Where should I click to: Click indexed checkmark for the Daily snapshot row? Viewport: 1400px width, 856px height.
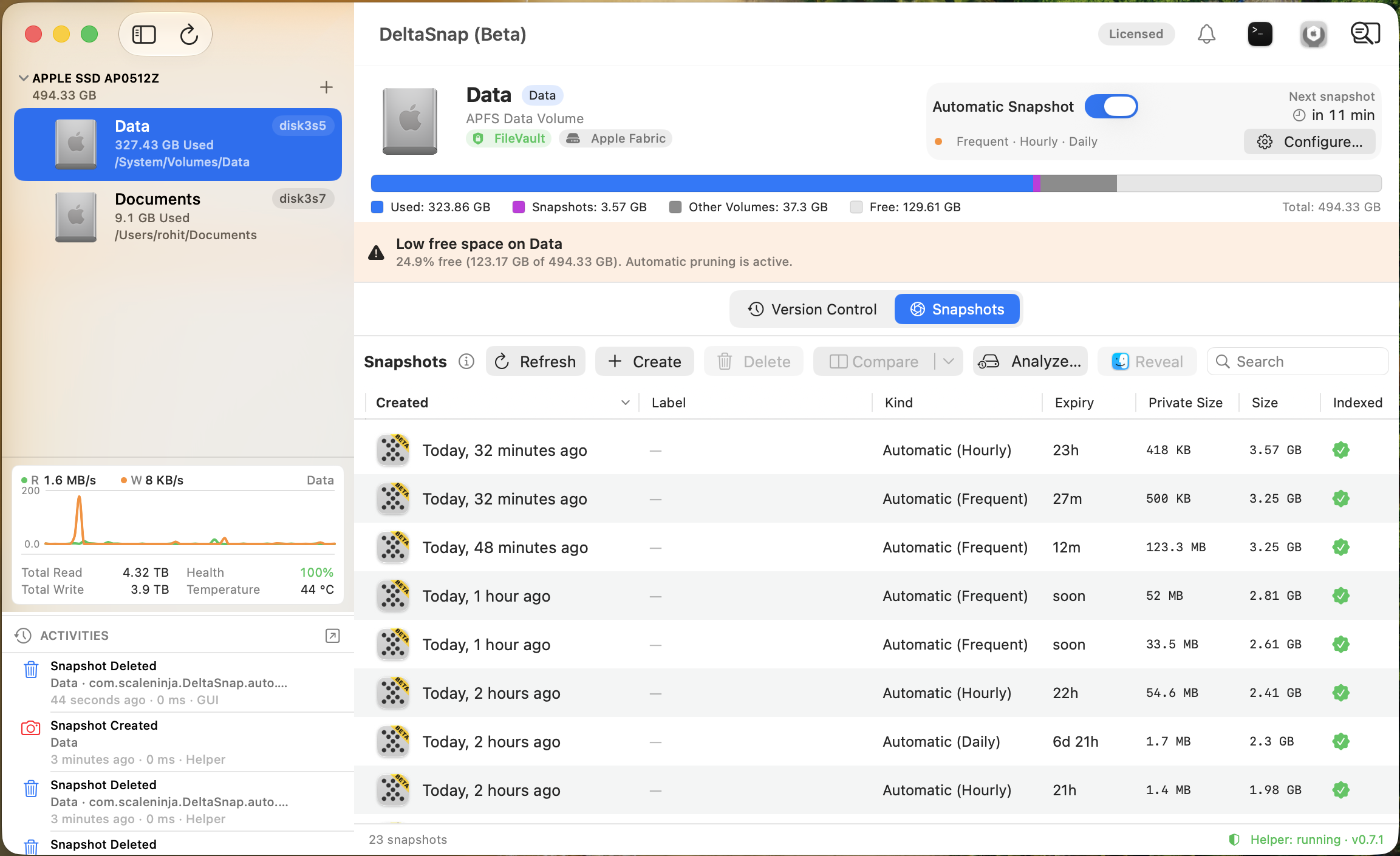[x=1340, y=741]
